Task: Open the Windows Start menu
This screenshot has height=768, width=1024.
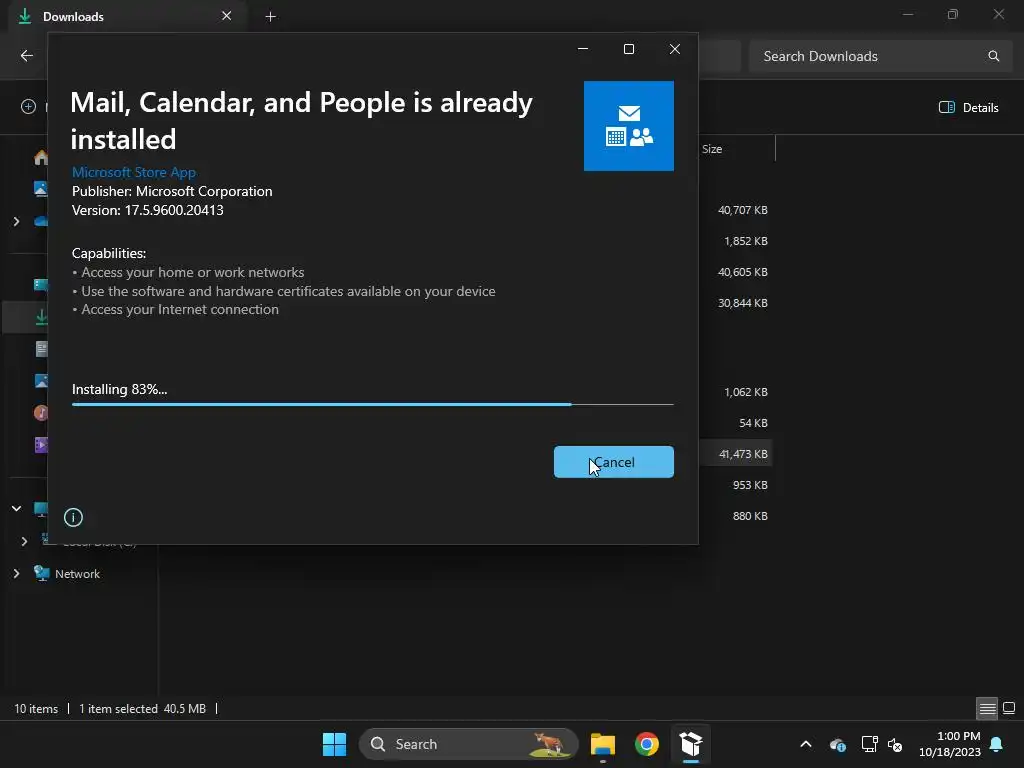Action: (x=334, y=744)
